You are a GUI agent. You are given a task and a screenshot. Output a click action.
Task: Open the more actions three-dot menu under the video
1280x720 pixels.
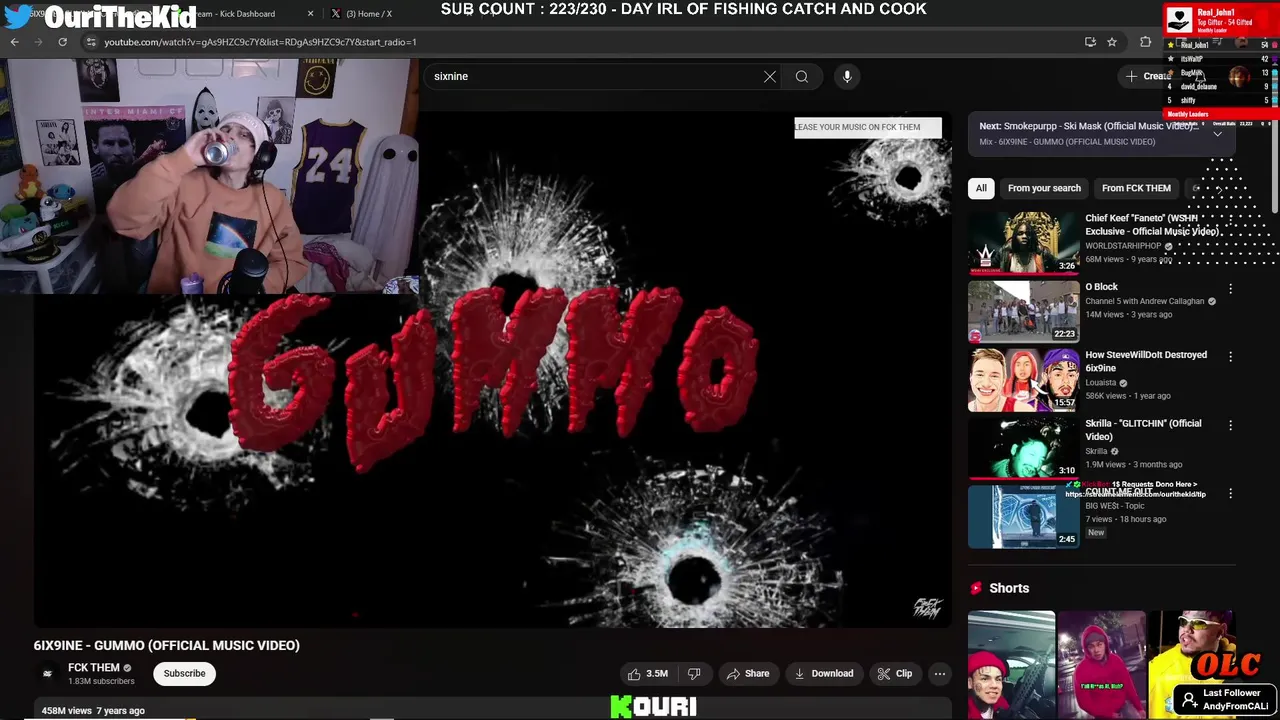coord(940,674)
